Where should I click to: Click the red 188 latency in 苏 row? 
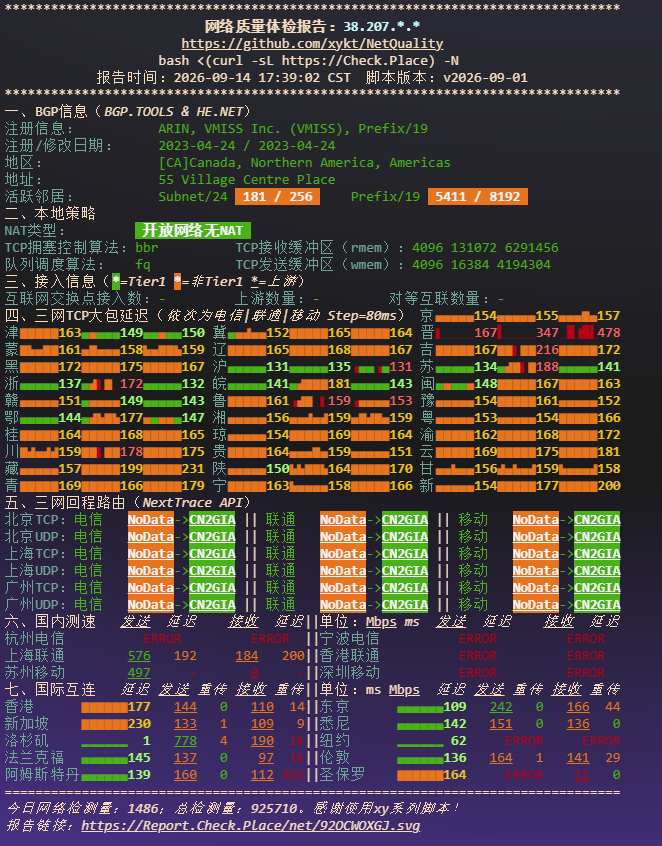[x=547, y=367]
